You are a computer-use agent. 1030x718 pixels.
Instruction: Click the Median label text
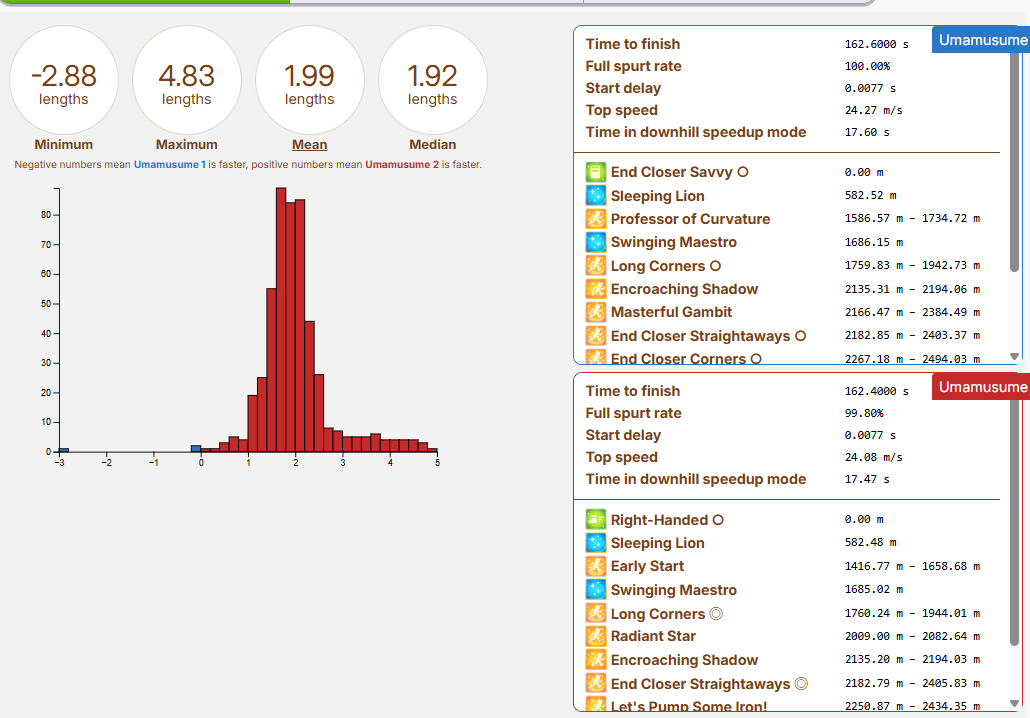[432, 145]
